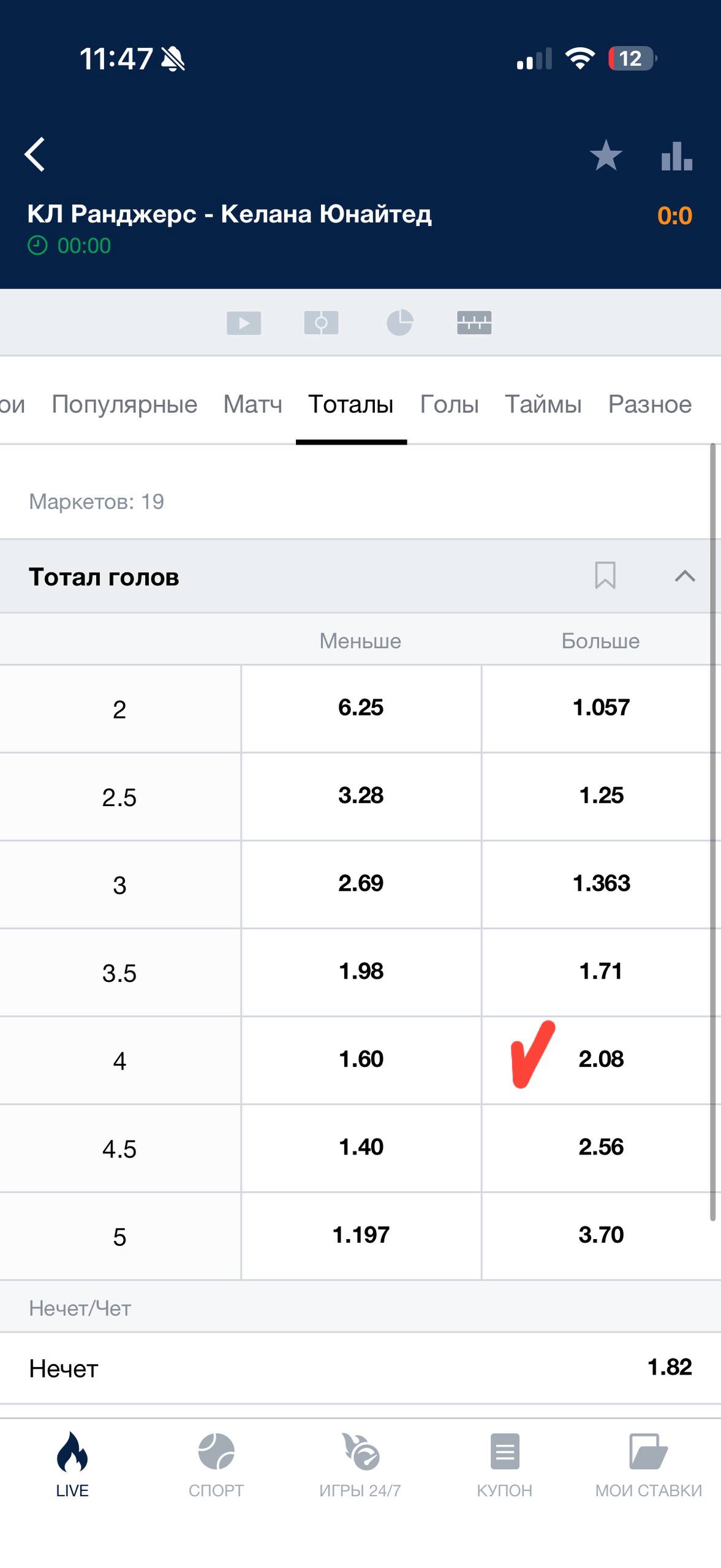Select Меньше 2.5 odds 3.28
The image size is (721, 1568).
[361, 796]
